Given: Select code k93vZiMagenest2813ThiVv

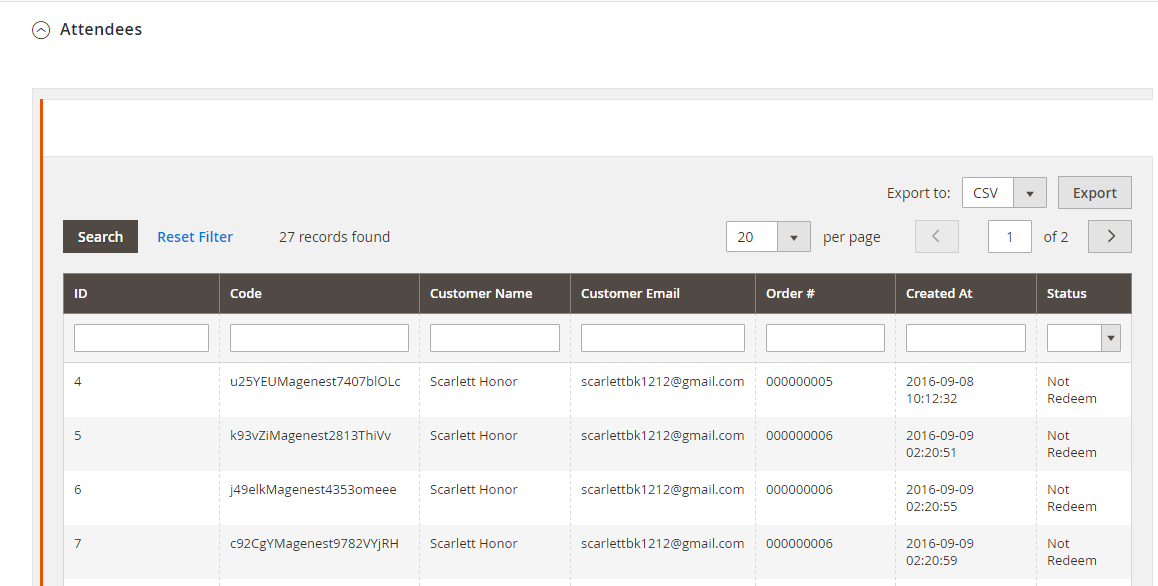Looking at the screenshot, I should pyautogui.click(x=310, y=435).
